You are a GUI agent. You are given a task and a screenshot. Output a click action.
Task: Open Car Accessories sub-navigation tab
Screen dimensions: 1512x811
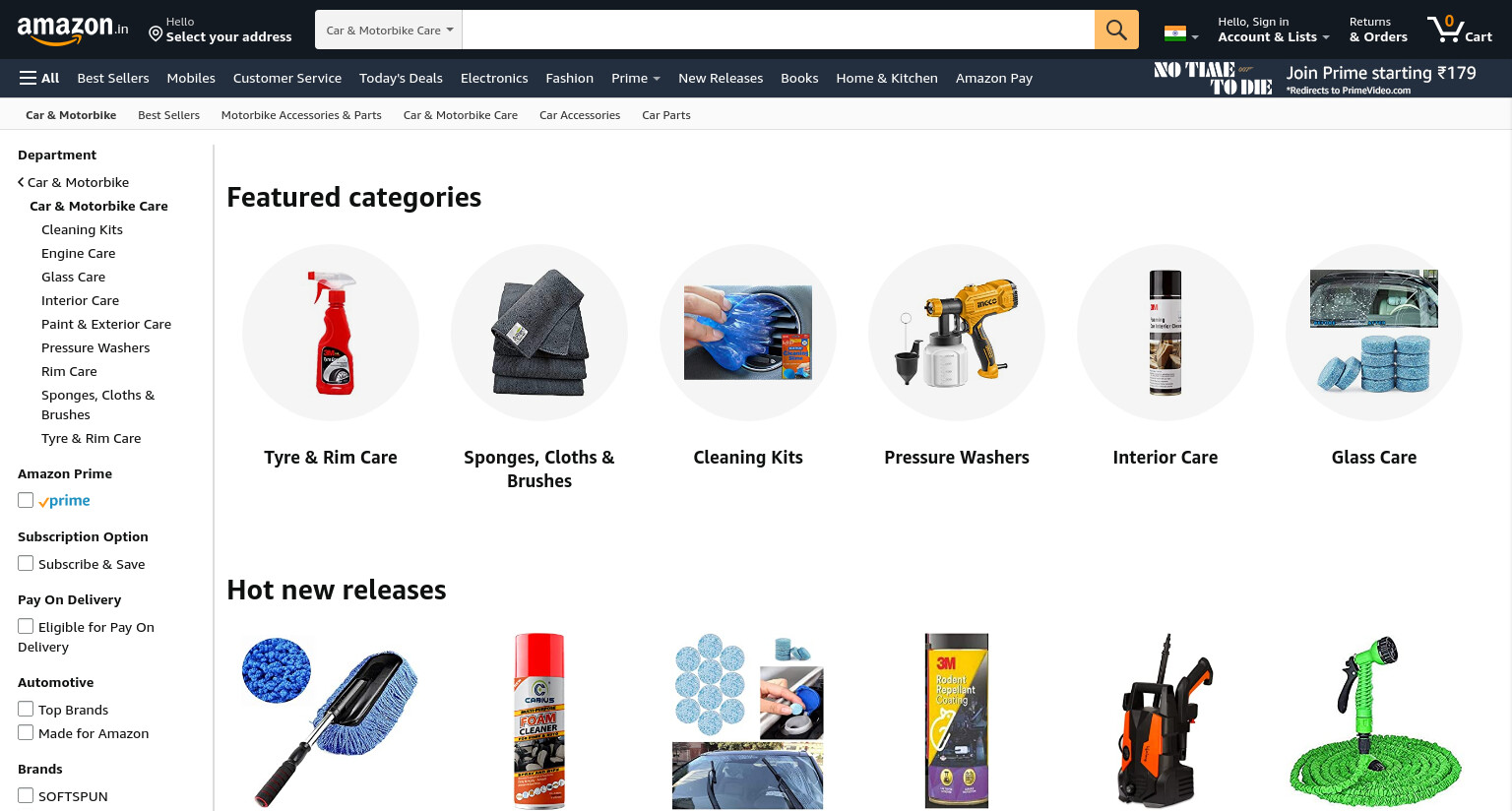580,115
